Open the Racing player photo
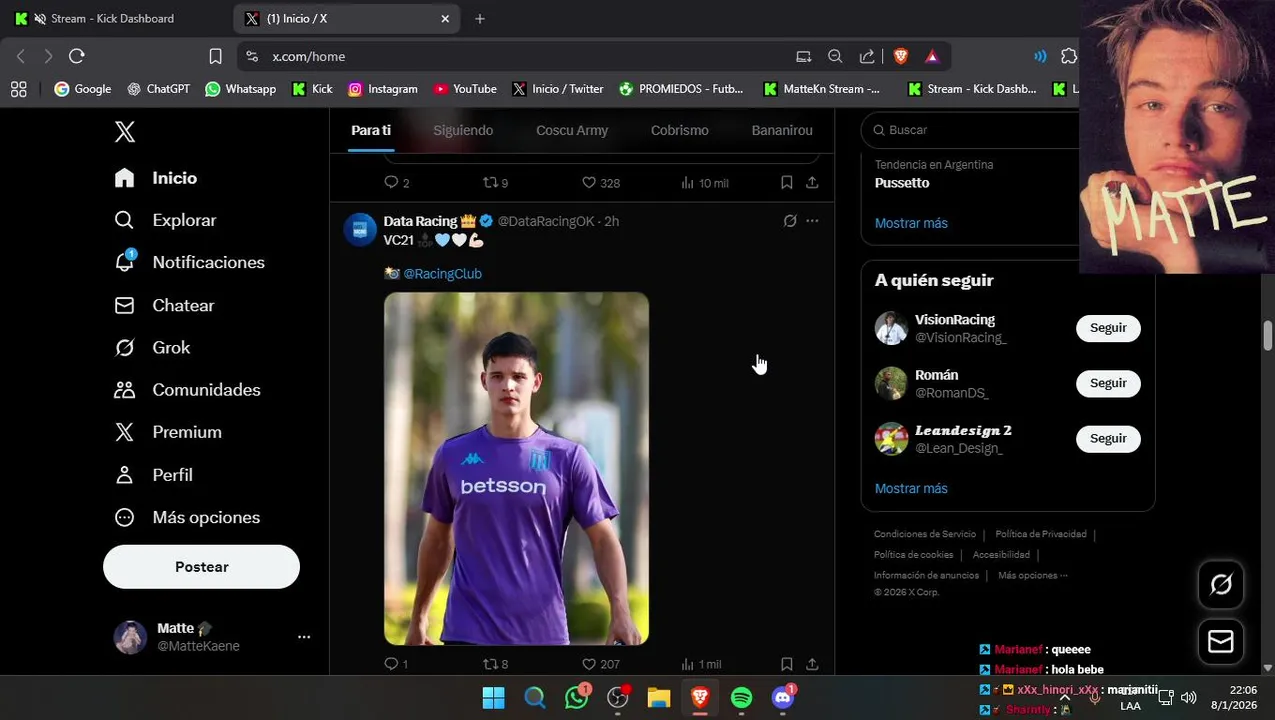Screen dimensions: 1275x720 click(x=516, y=468)
